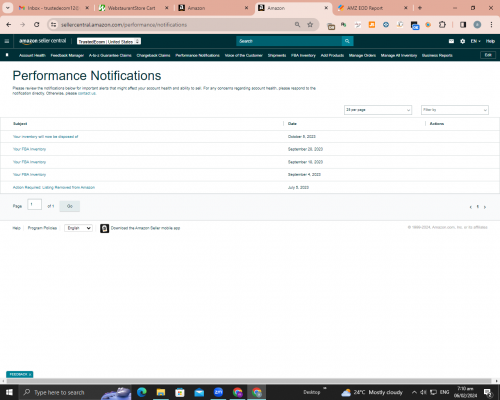The height and width of the screenshot is (400, 500).
Task: Open Microsoft Store from the taskbar
Action: (180, 392)
